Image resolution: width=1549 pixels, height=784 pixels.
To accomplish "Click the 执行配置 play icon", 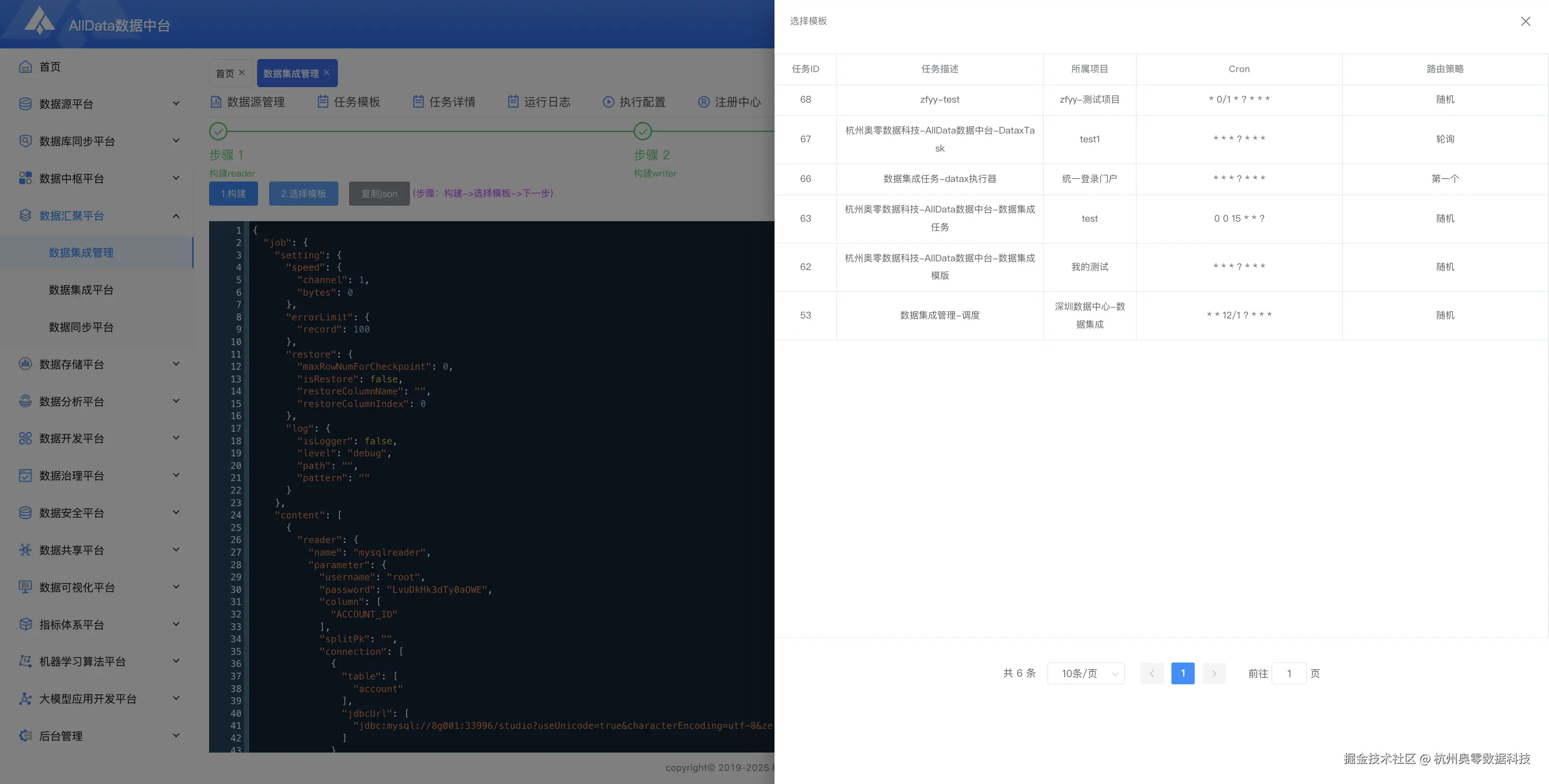I will pyautogui.click(x=607, y=102).
